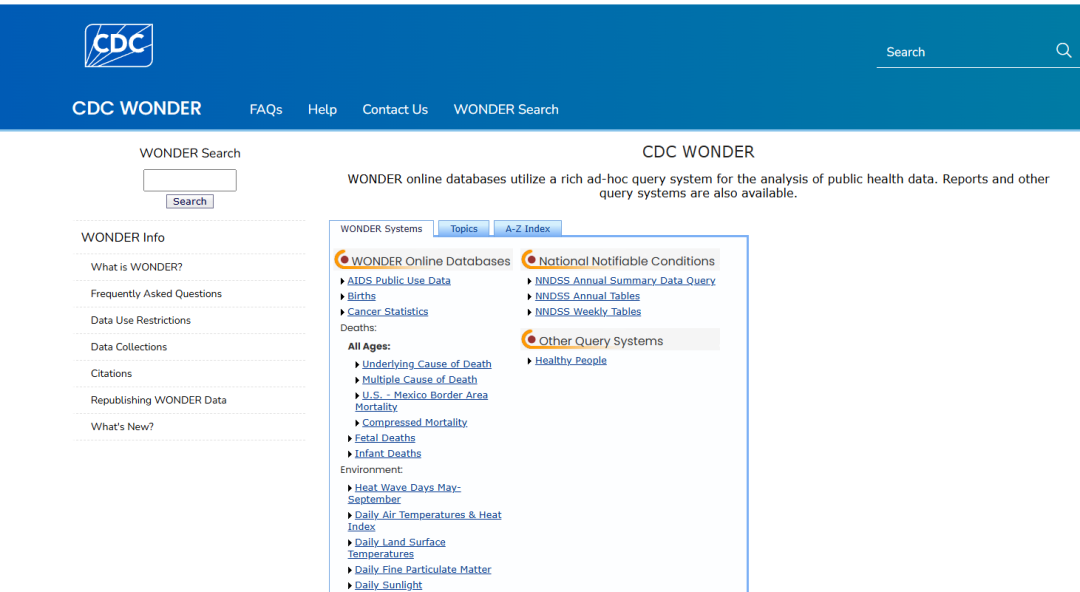The height and width of the screenshot is (592, 1080).
Task: Open Fetal Deaths link
Action: (x=385, y=438)
